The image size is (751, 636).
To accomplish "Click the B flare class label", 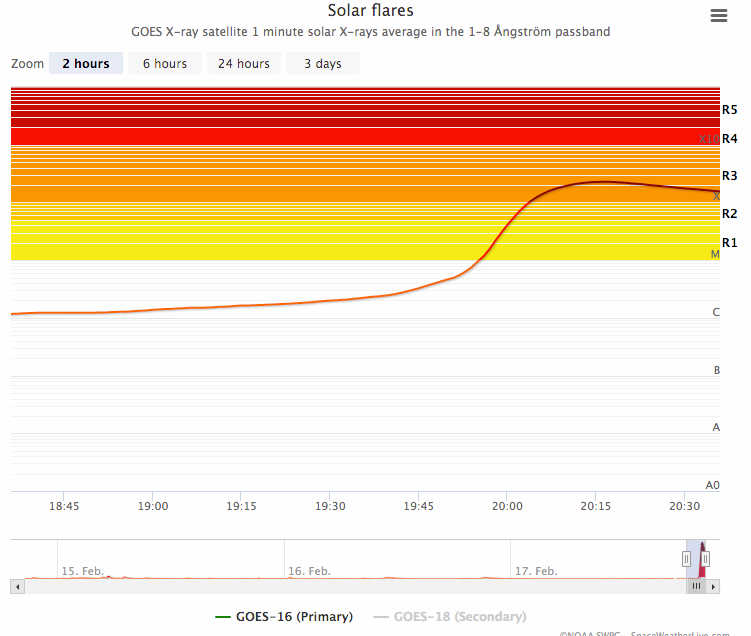I will pos(717,370).
